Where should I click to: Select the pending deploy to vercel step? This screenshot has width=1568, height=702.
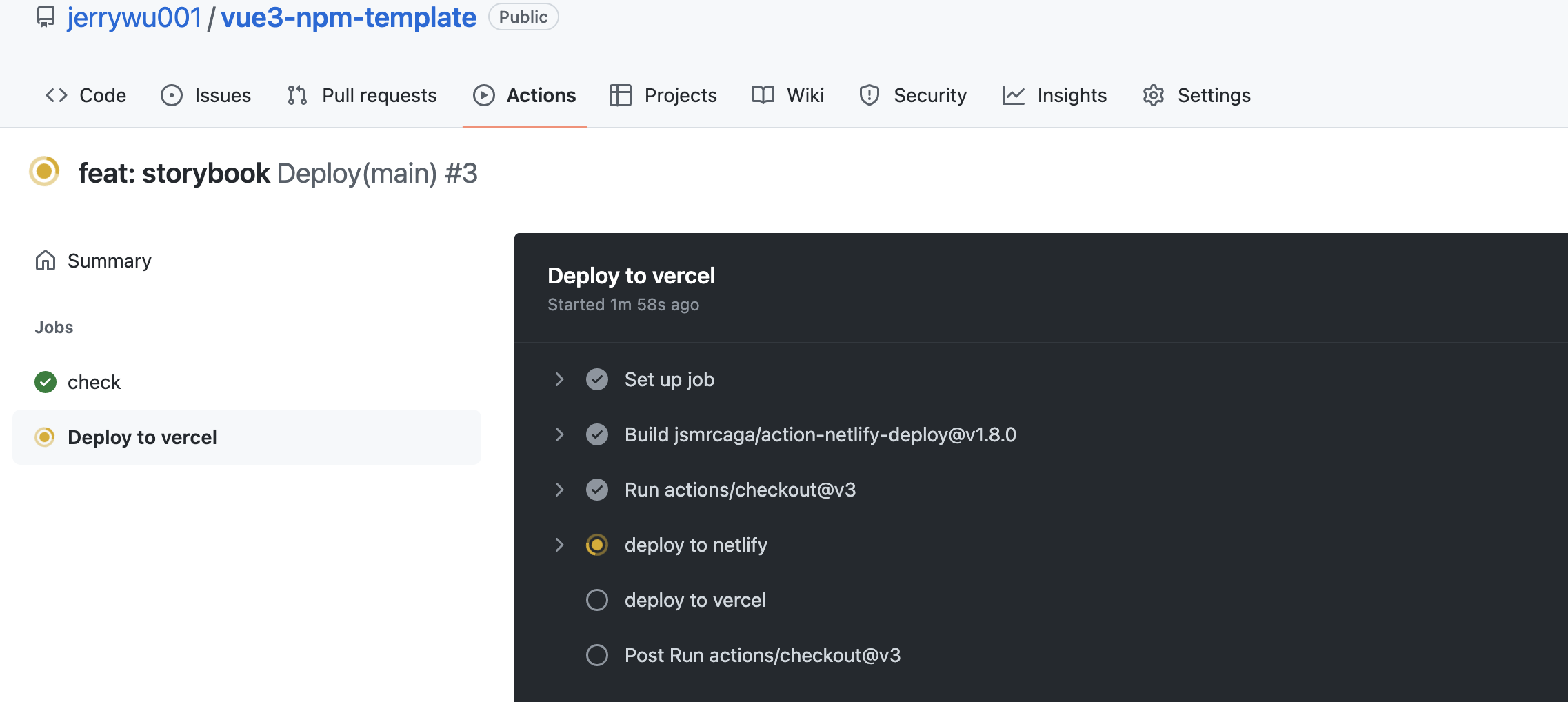click(x=695, y=600)
